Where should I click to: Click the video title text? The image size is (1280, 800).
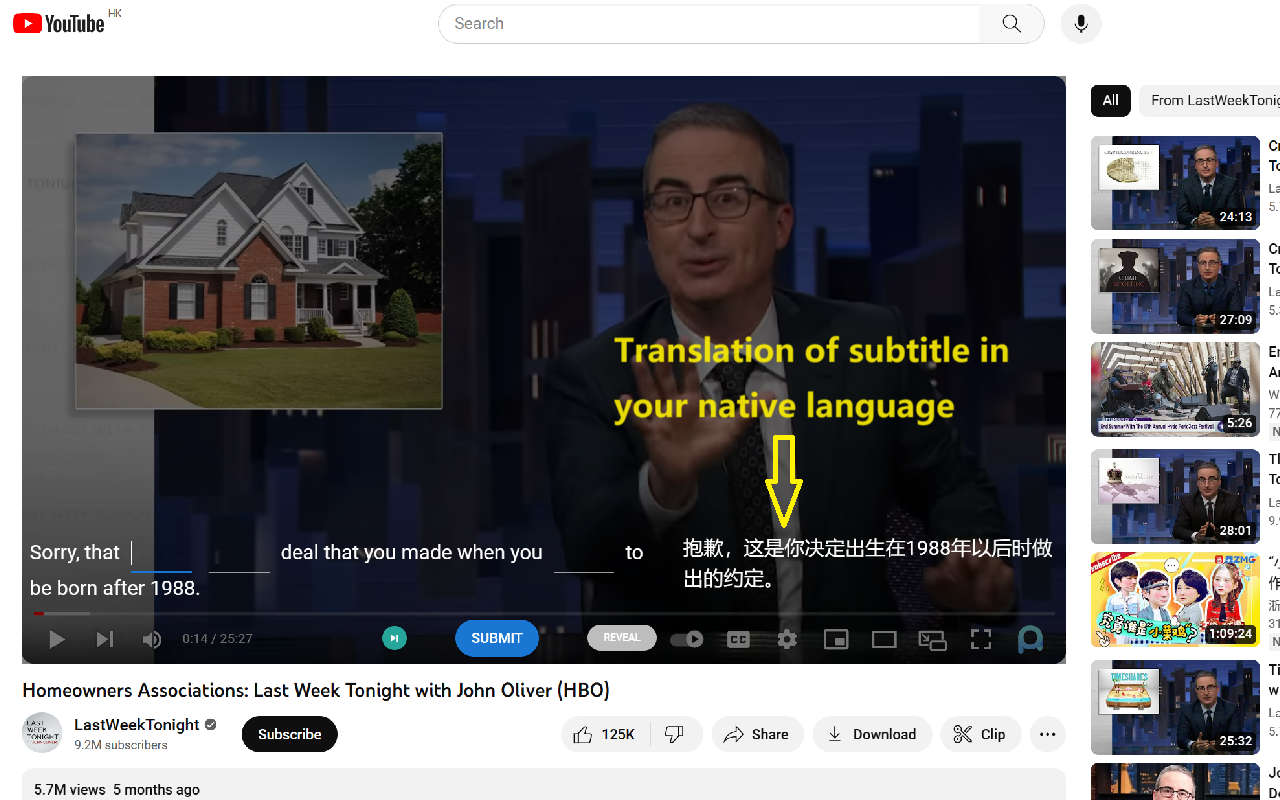[x=316, y=690]
